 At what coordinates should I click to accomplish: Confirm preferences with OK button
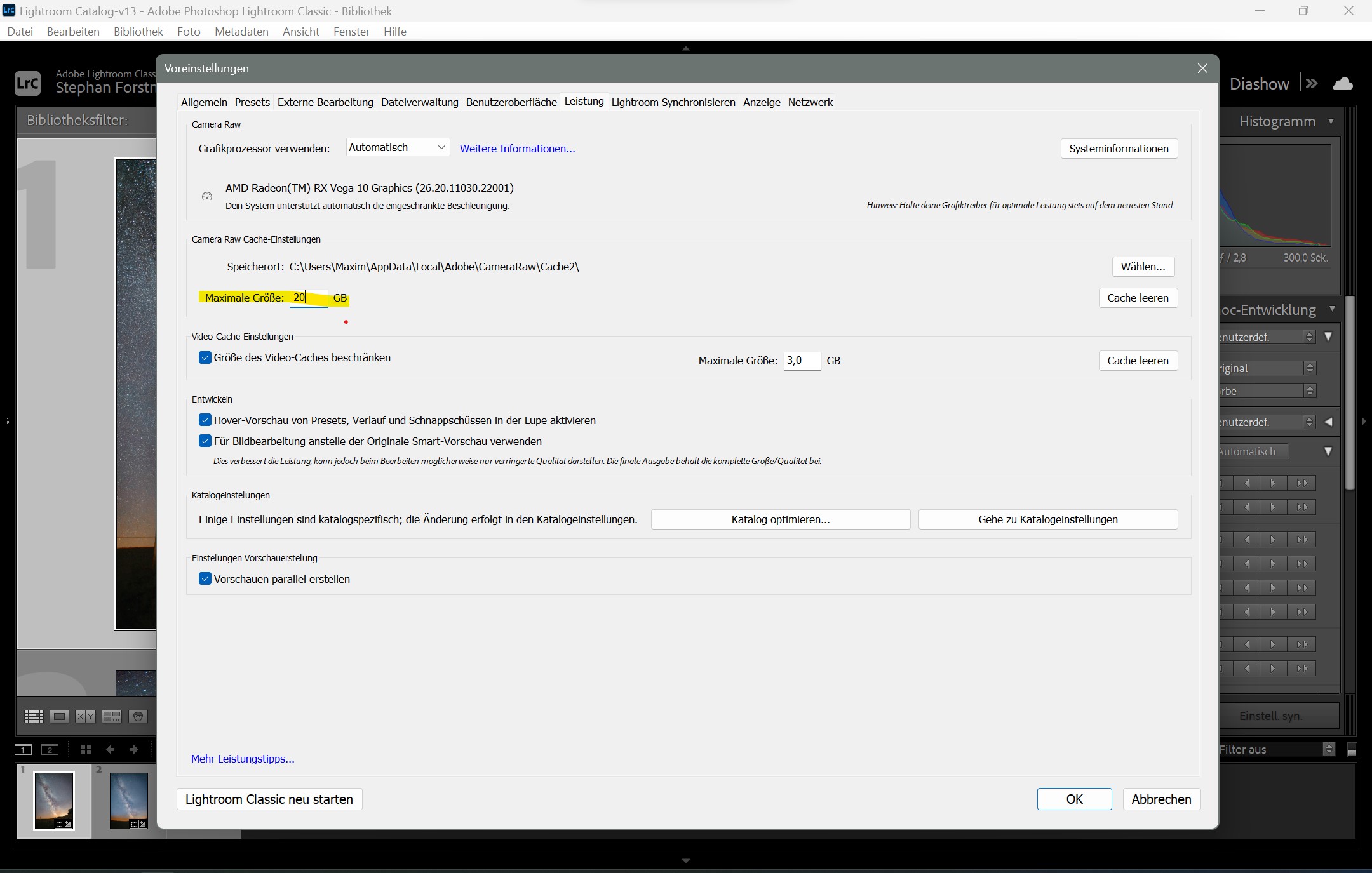tap(1074, 799)
